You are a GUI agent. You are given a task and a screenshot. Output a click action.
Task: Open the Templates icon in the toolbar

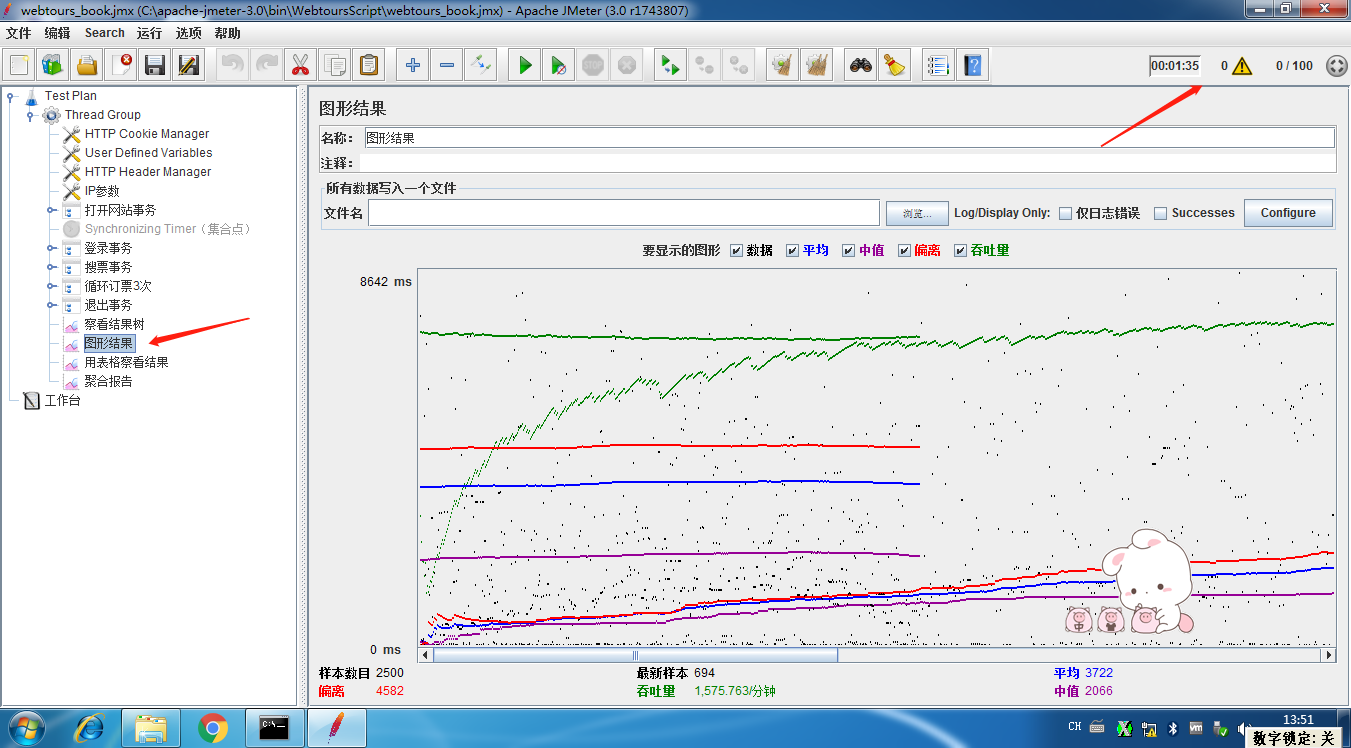click(x=53, y=66)
